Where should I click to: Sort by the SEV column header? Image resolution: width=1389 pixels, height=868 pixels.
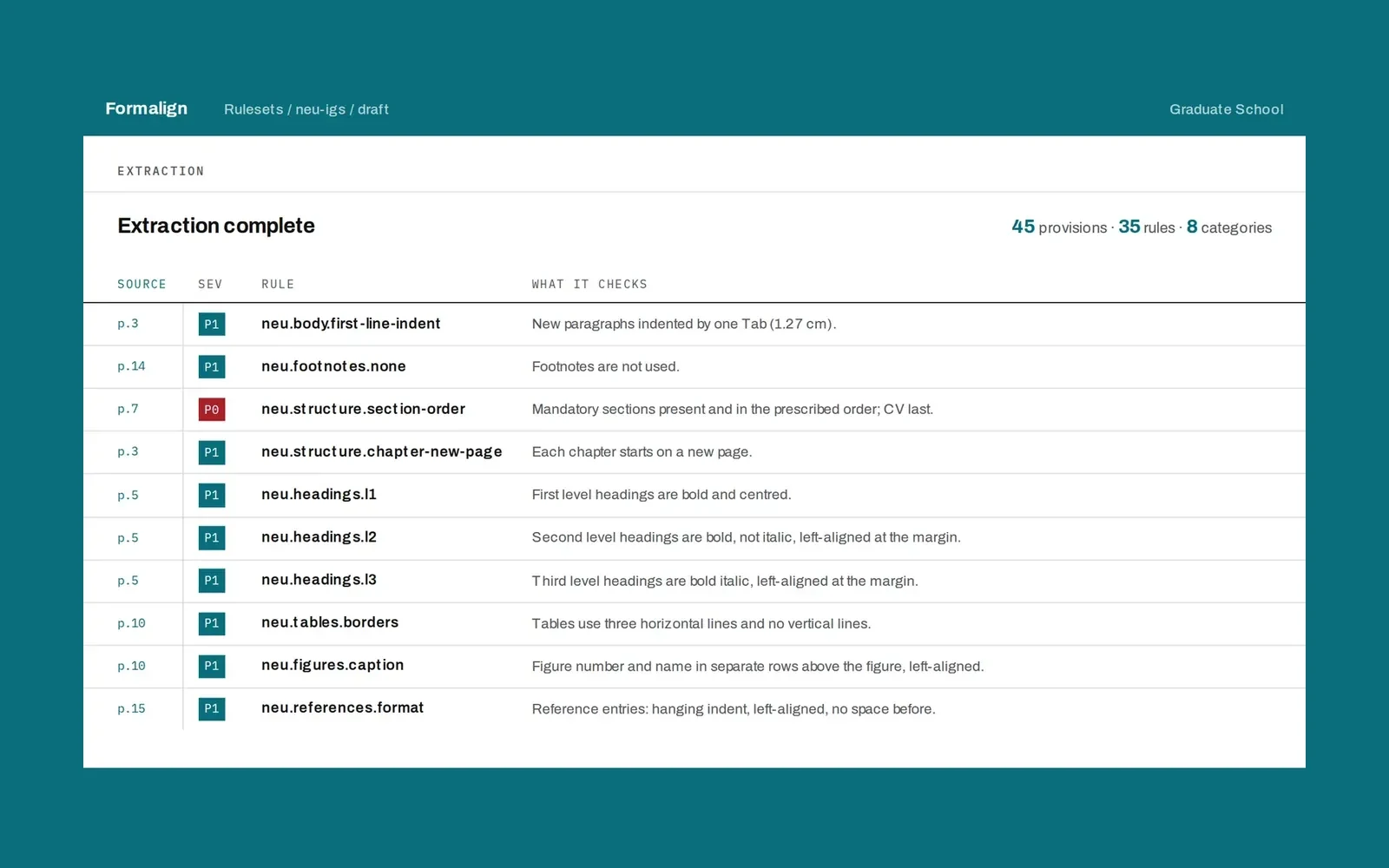coord(210,284)
